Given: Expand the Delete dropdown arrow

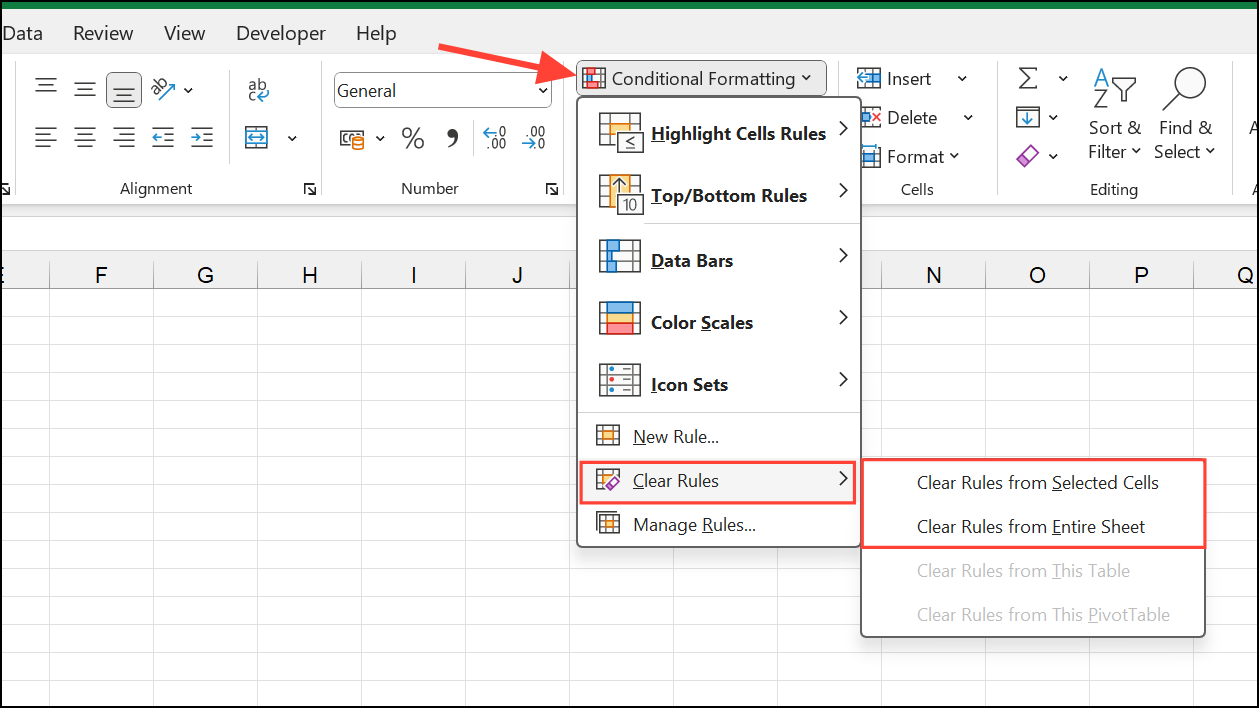Looking at the screenshot, I should point(967,117).
